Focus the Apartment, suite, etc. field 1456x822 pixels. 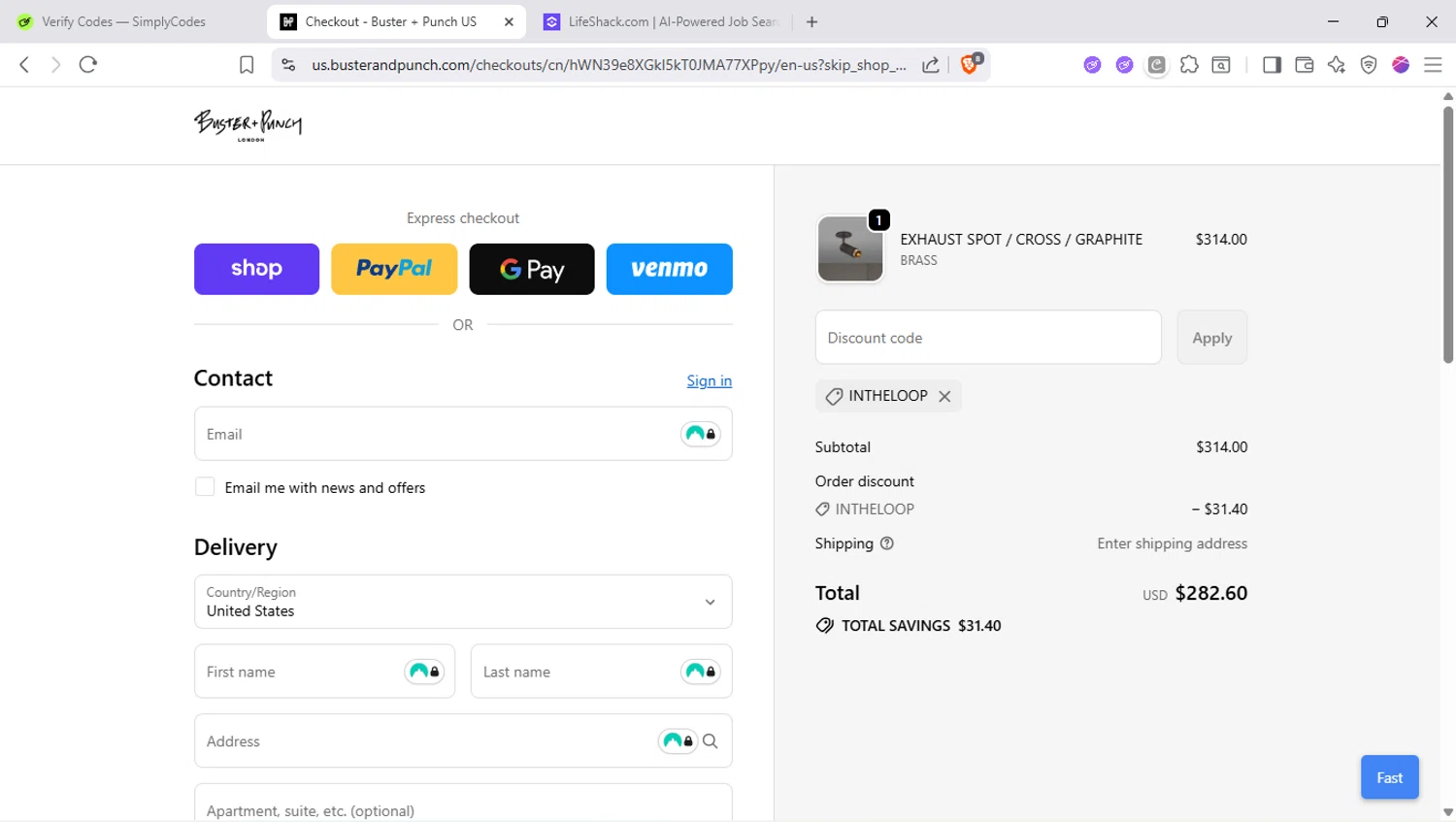pyautogui.click(x=463, y=804)
